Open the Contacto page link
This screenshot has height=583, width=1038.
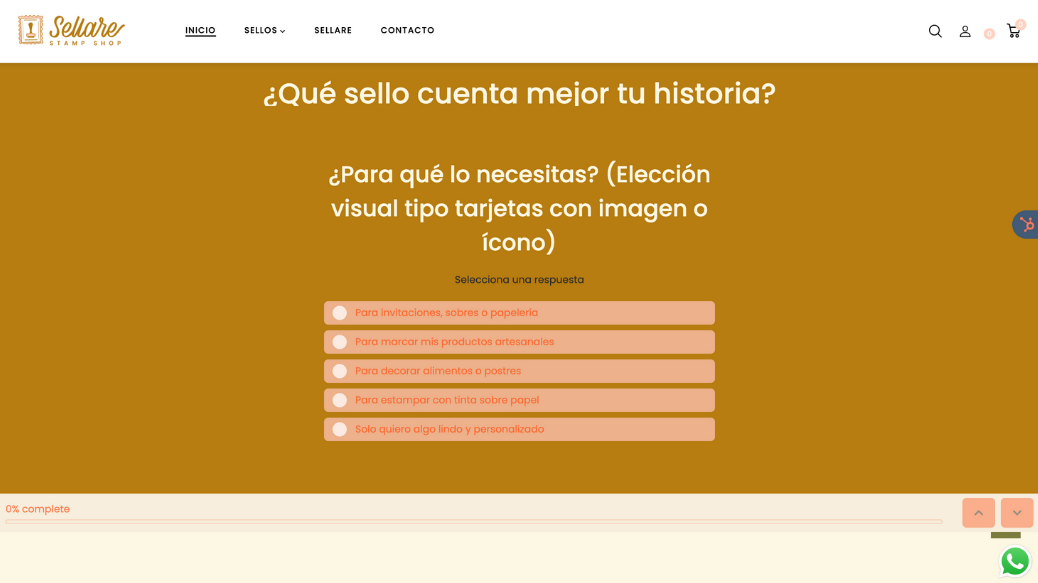(407, 31)
